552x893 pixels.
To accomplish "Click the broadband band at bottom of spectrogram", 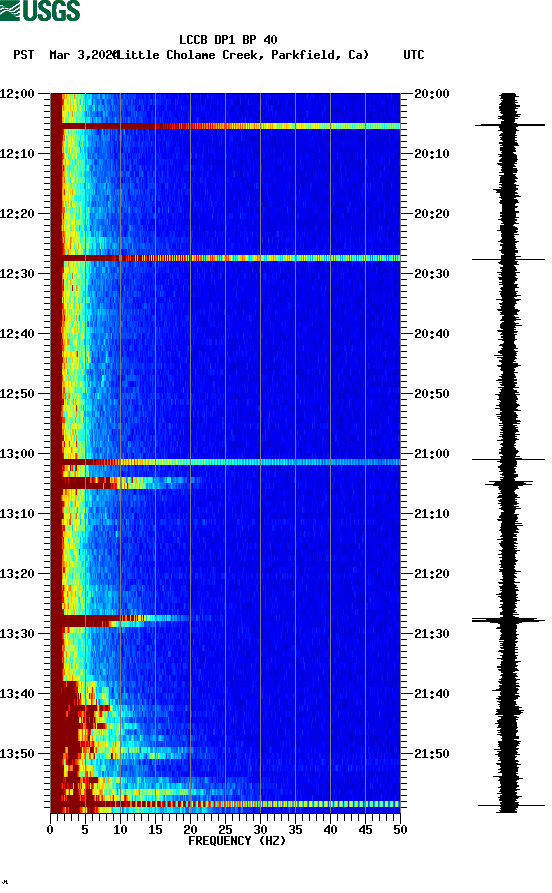I will (x=226, y=804).
